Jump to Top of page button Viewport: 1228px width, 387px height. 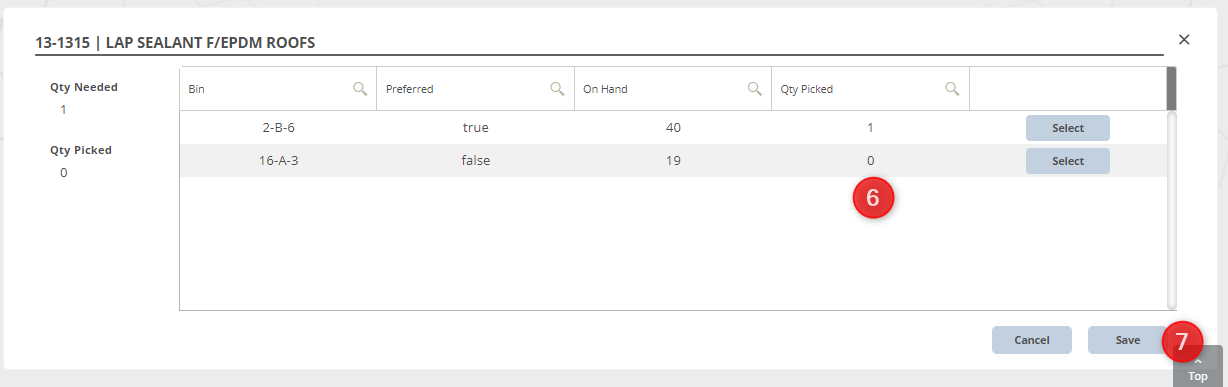[1198, 367]
